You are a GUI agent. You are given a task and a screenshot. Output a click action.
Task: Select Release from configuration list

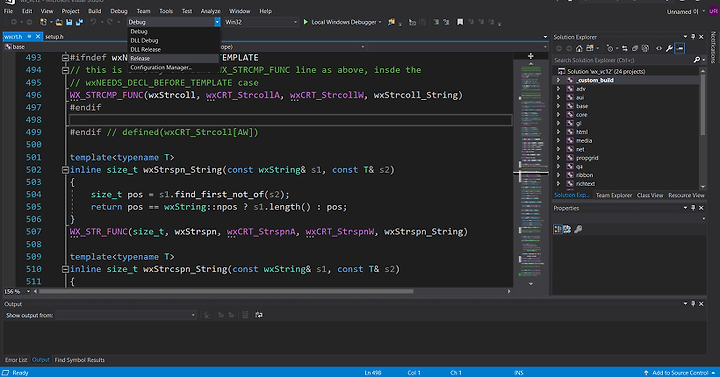(x=174, y=58)
